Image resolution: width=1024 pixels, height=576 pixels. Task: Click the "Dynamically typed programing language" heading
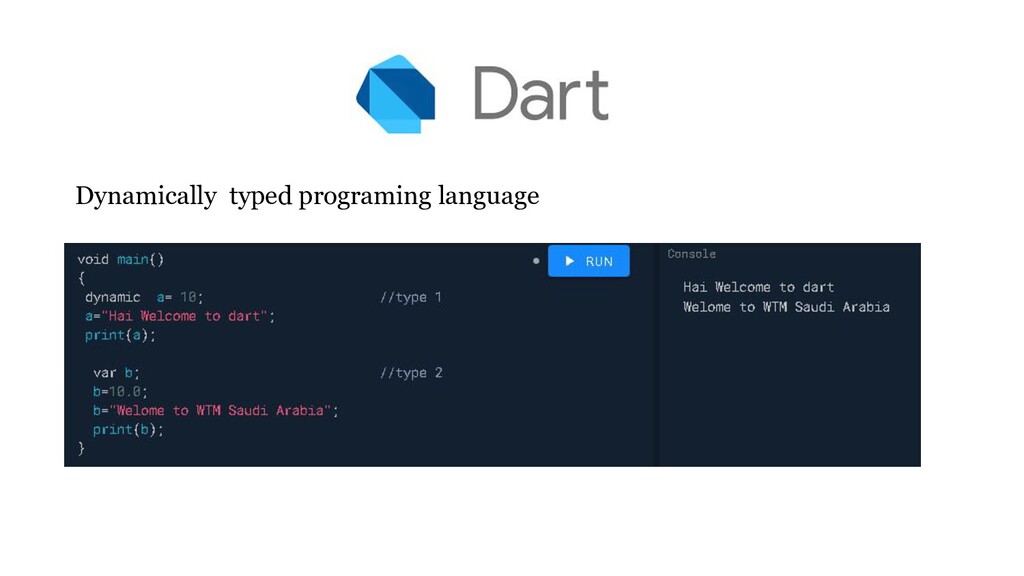click(307, 196)
